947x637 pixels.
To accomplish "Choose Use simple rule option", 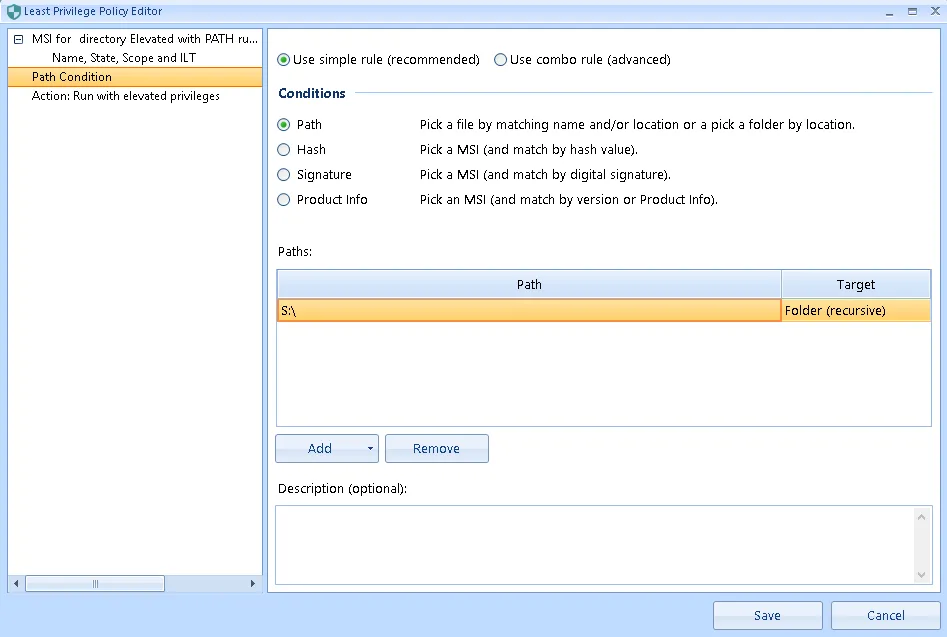I will (x=284, y=60).
